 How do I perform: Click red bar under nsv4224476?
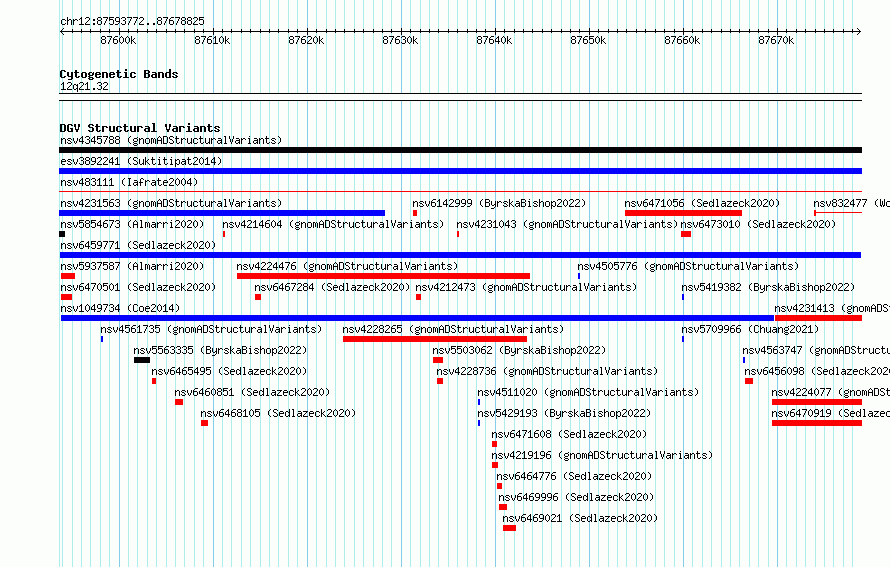[x=383, y=276]
